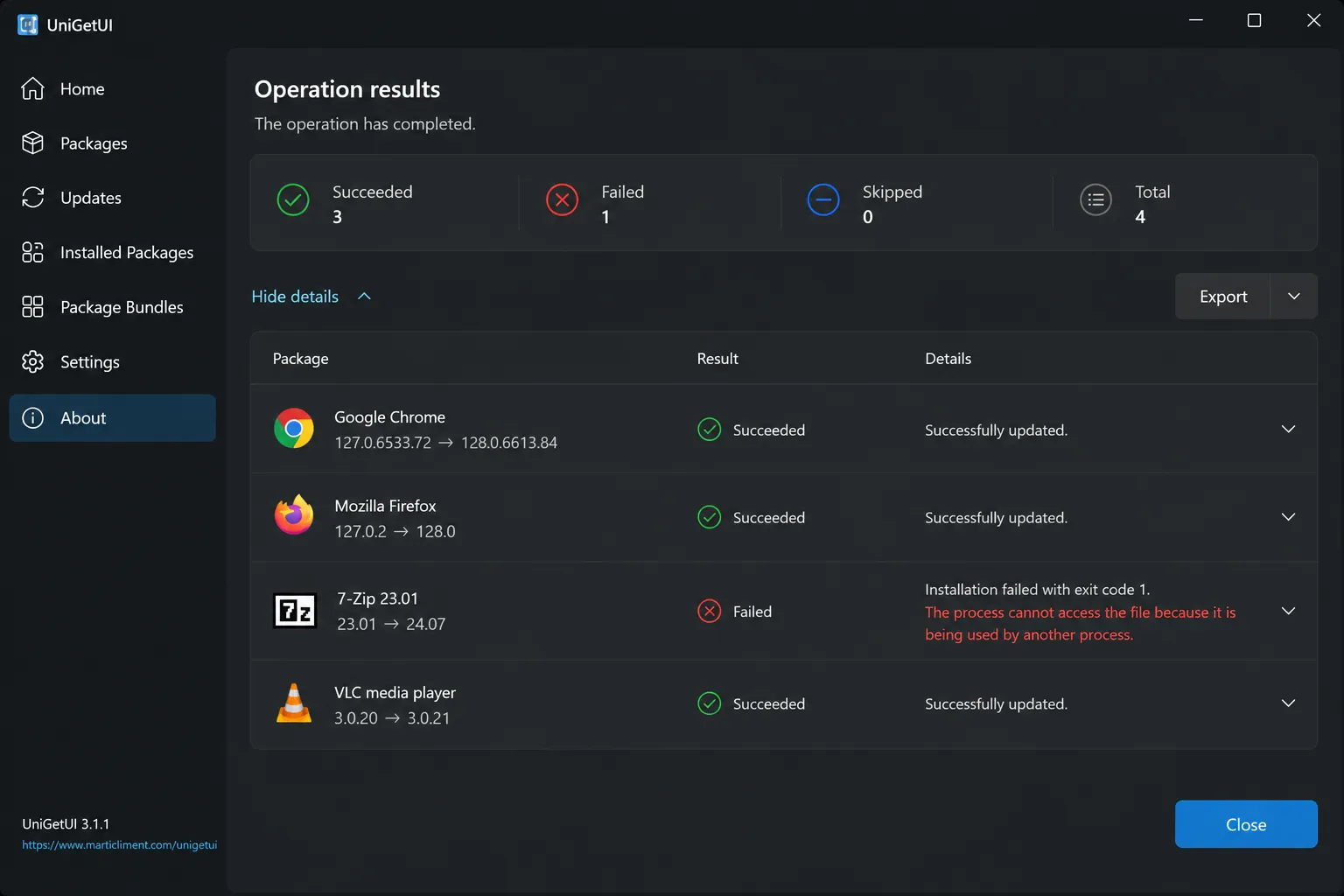Expand the Mozilla Firefox row details chevron
This screenshot has height=896, width=1344.
tap(1288, 516)
